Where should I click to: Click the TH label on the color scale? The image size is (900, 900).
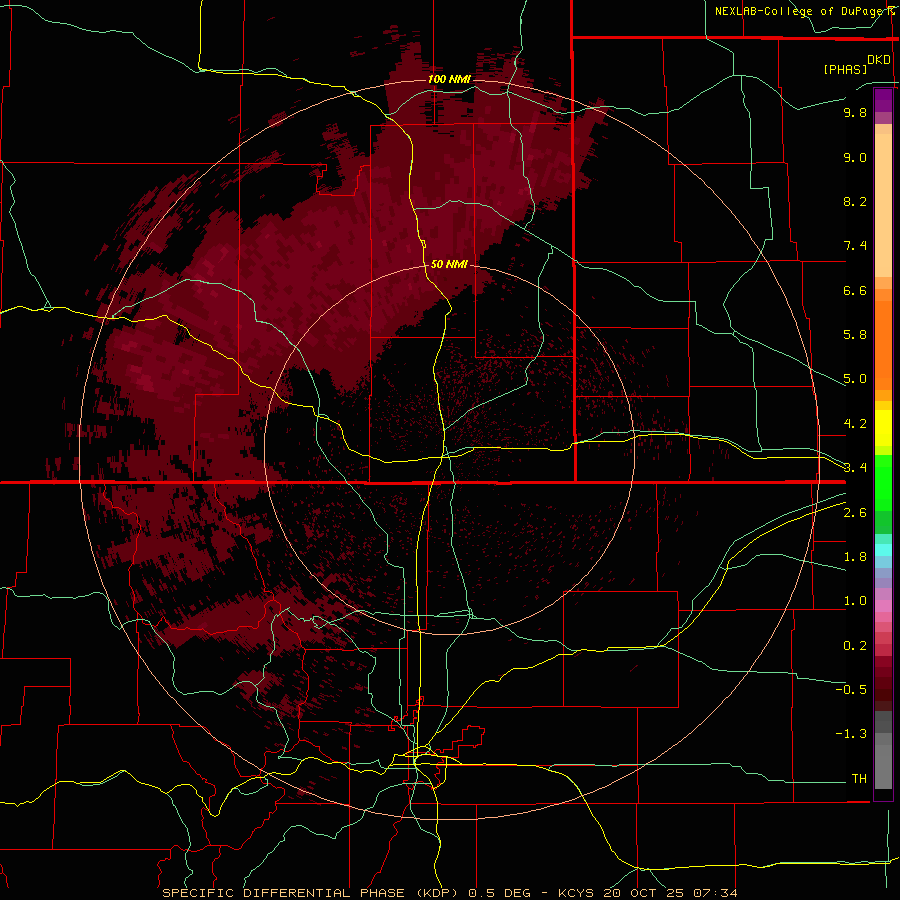coord(859,779)
